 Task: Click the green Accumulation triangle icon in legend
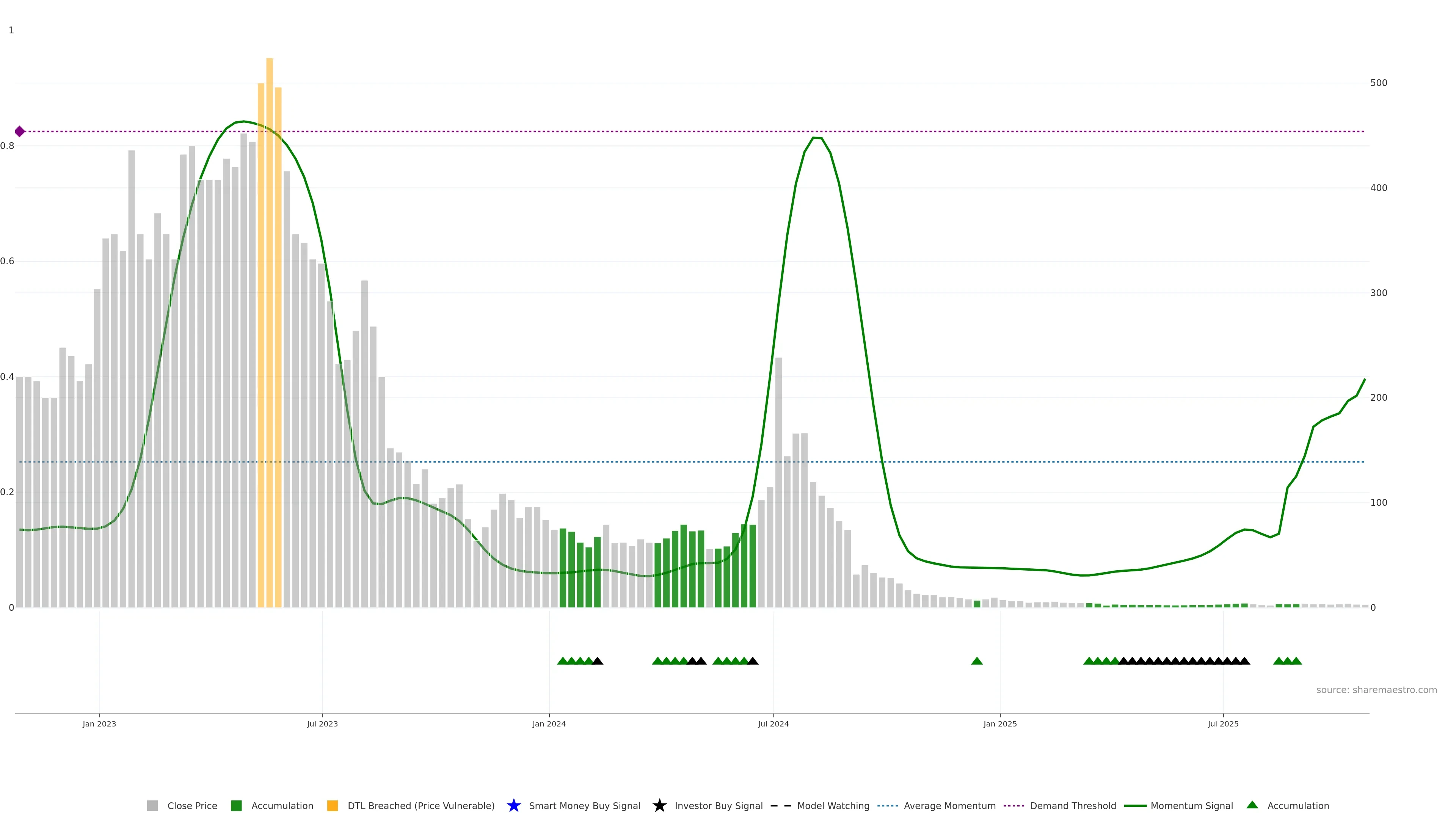click(1252, 805)
